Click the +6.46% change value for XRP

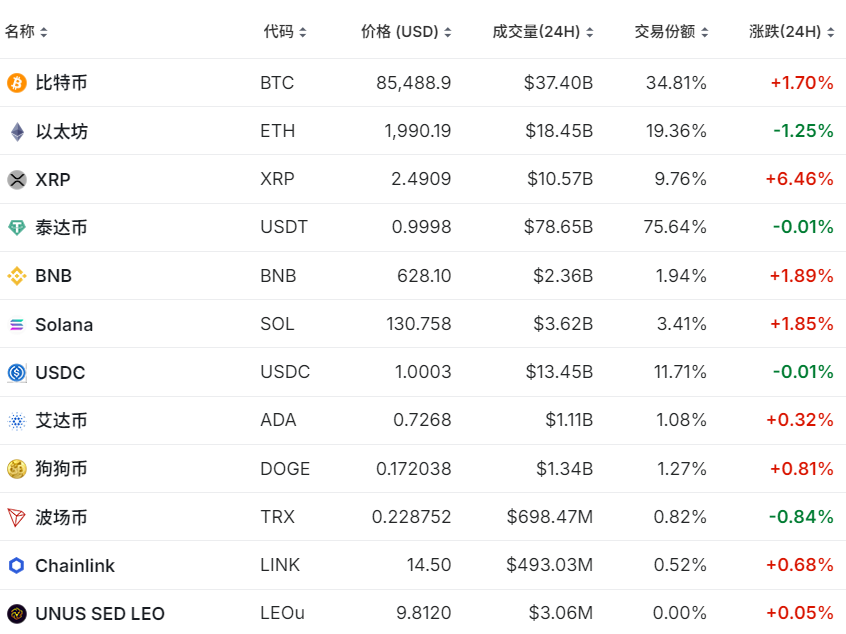(x=797, y=179)
